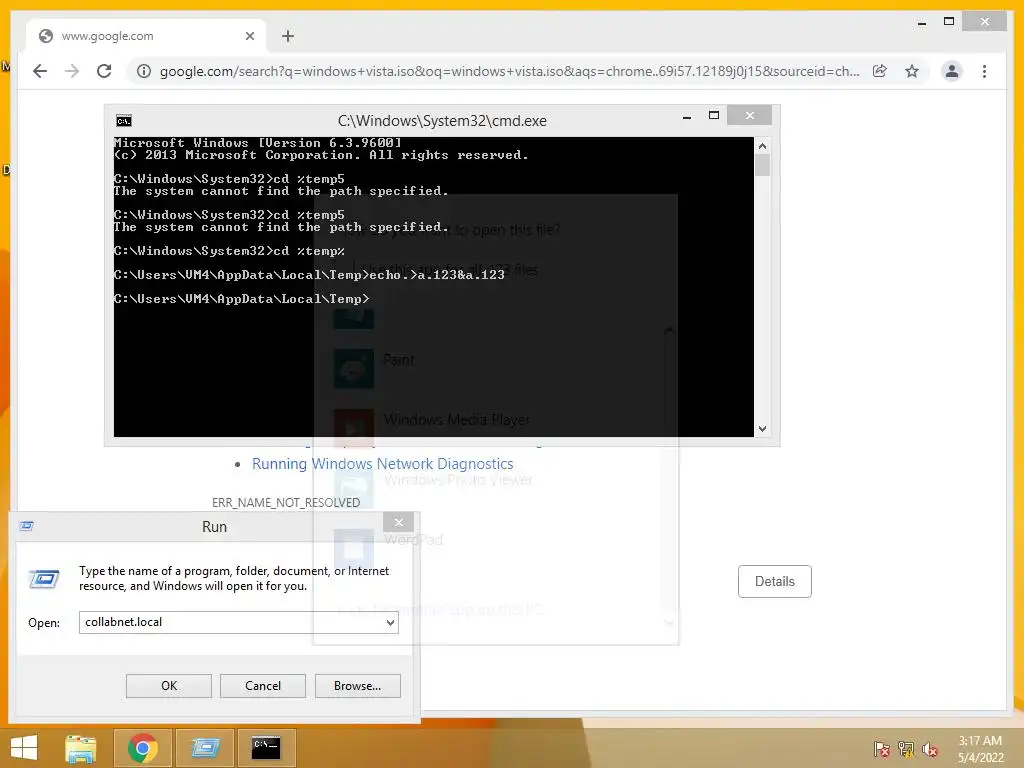Click the cmd prompt line C:\Users\VM4\AppData\Local\Temp>

pos(242,299)
